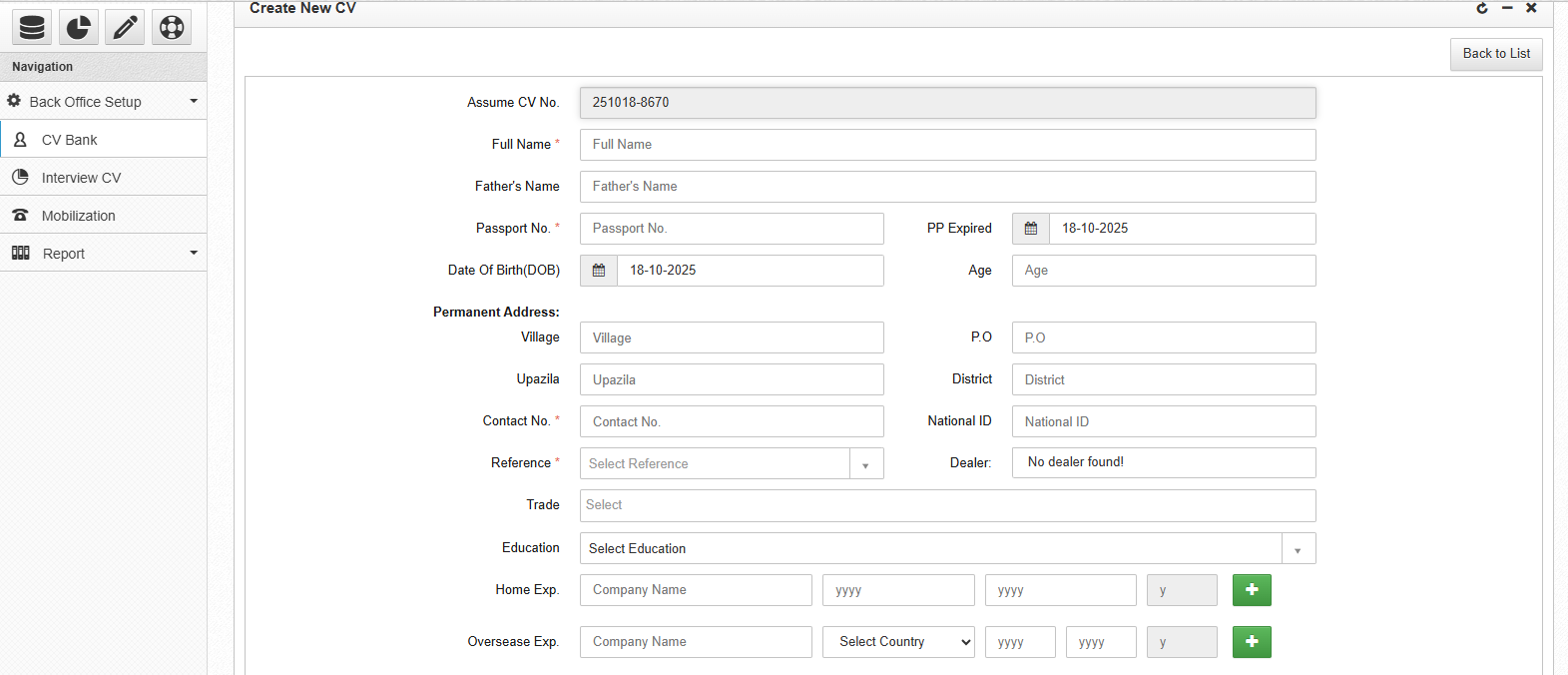Go to CV Bank in navigation
Screen dimensions: 1568x675
click(x=70, y=140)
